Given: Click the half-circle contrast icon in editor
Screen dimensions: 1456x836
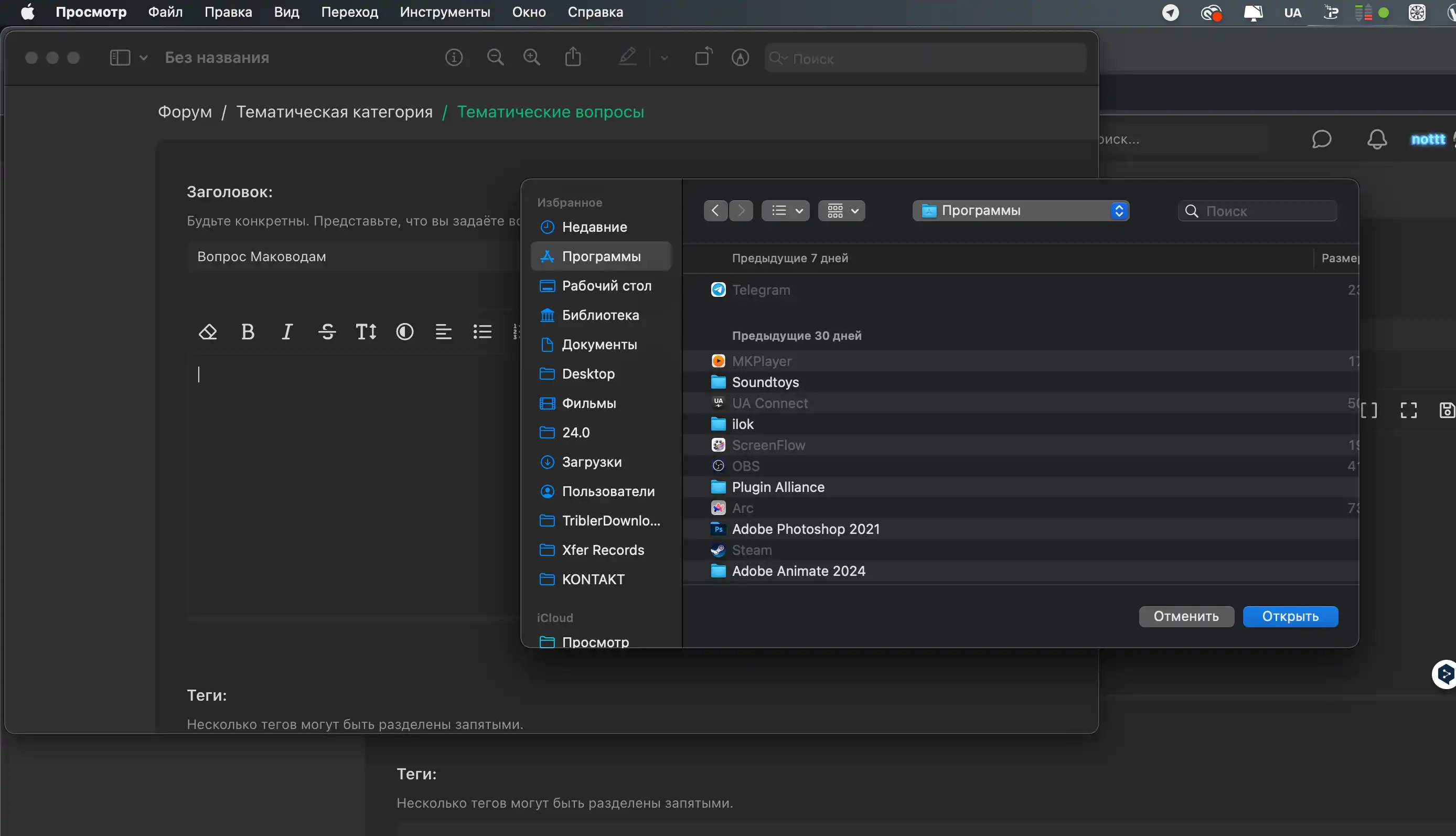Looking at the screenshot, I should coord(405,332).
